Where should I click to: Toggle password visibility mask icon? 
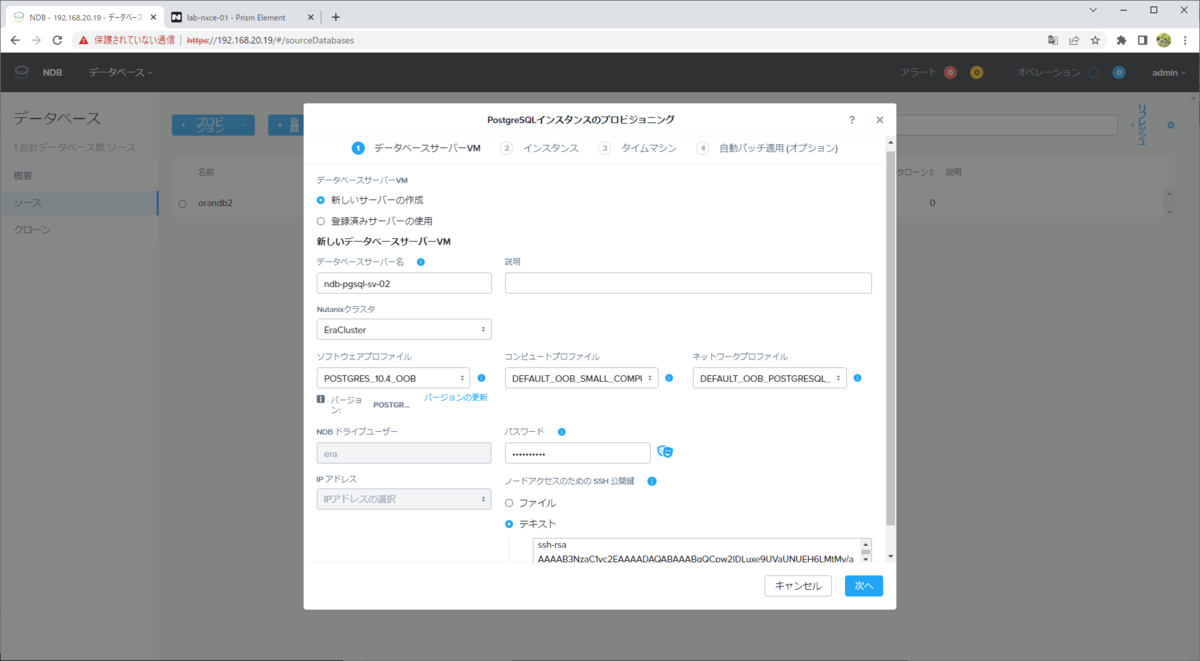pyautogui.click(x=665, y=453)
